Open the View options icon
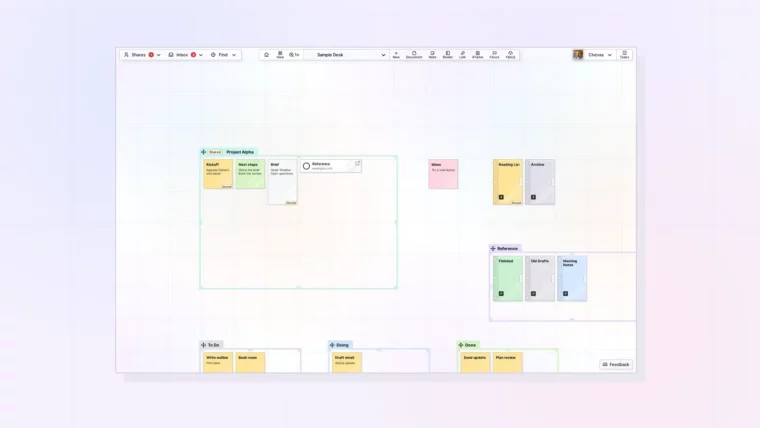The image size is (760, 428). coord(280,55)
